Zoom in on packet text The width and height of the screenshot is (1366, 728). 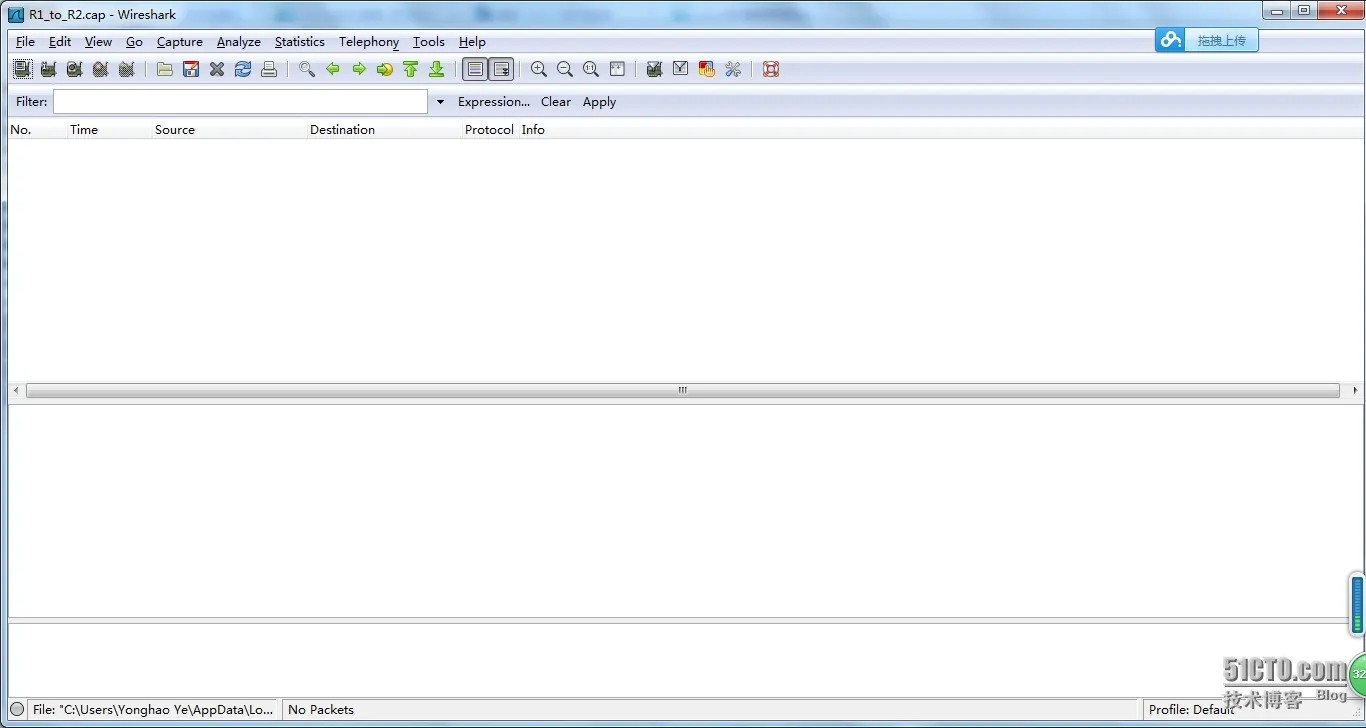pos(539,69)
